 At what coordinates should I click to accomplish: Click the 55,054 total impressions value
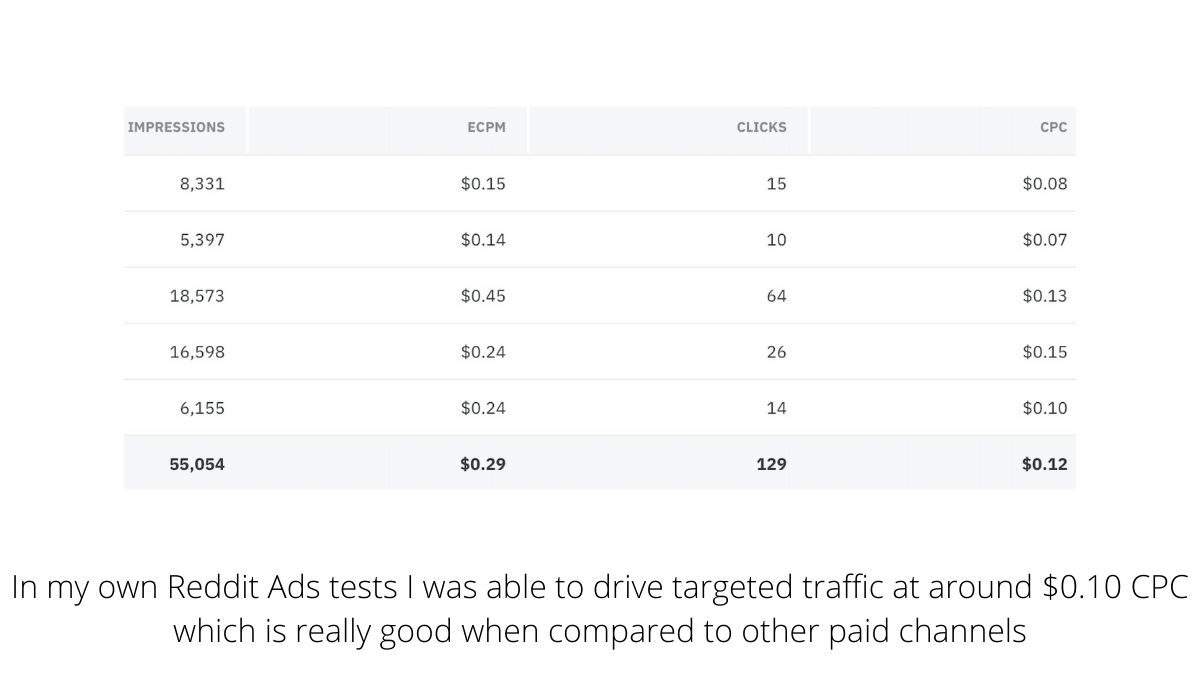(197, 464)
